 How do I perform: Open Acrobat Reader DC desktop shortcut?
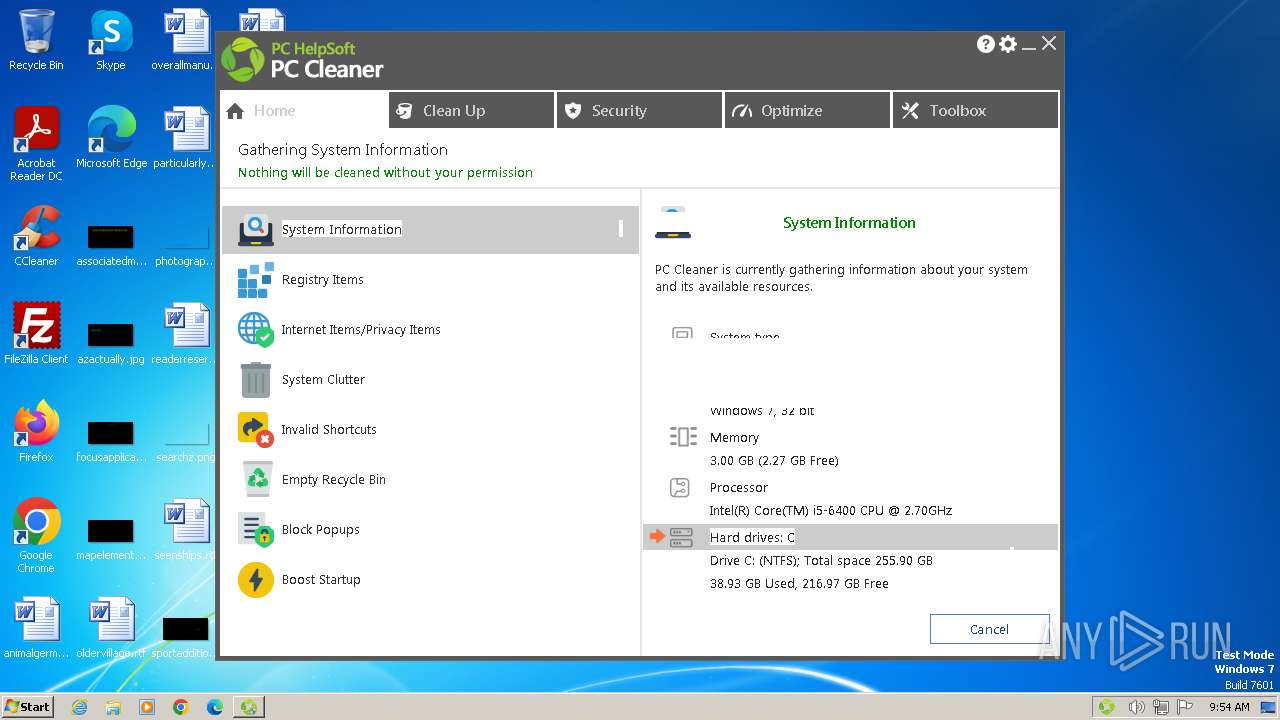click(x=36, y=144)
